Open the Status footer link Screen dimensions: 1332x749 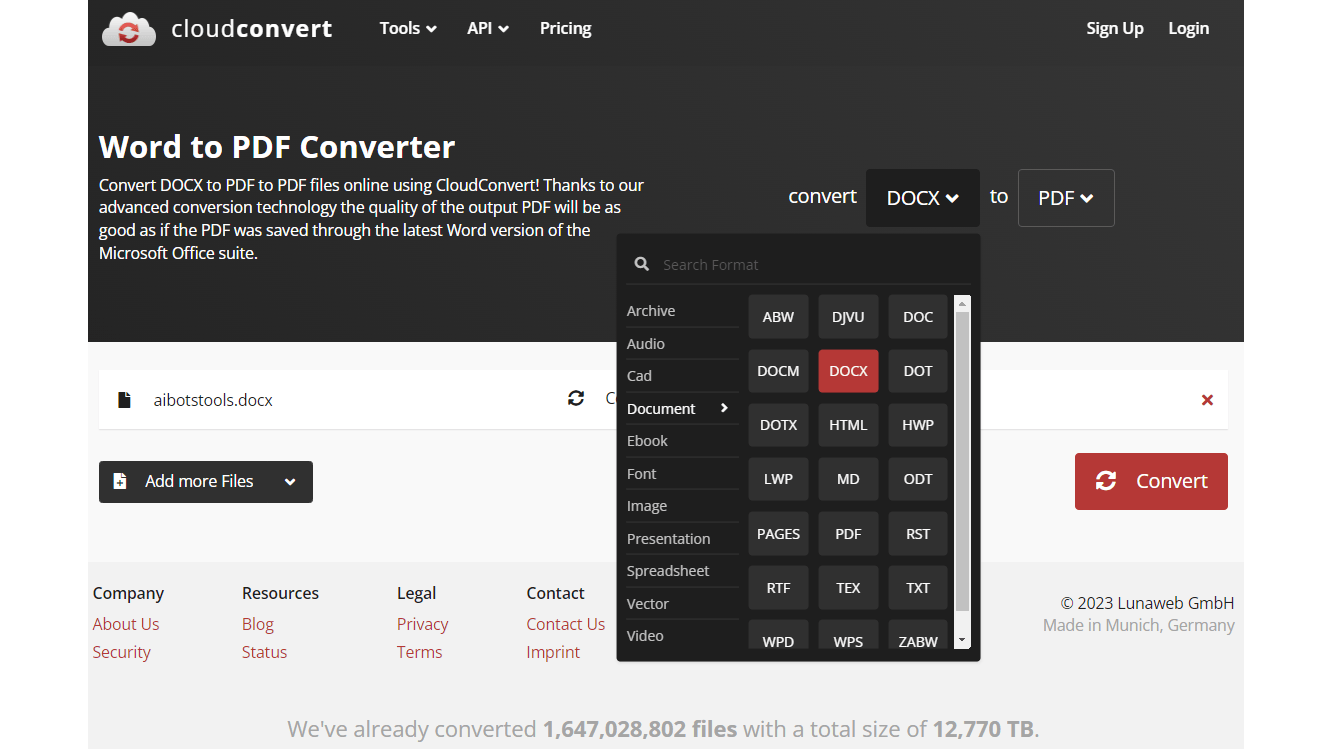(x=264, y=652)
